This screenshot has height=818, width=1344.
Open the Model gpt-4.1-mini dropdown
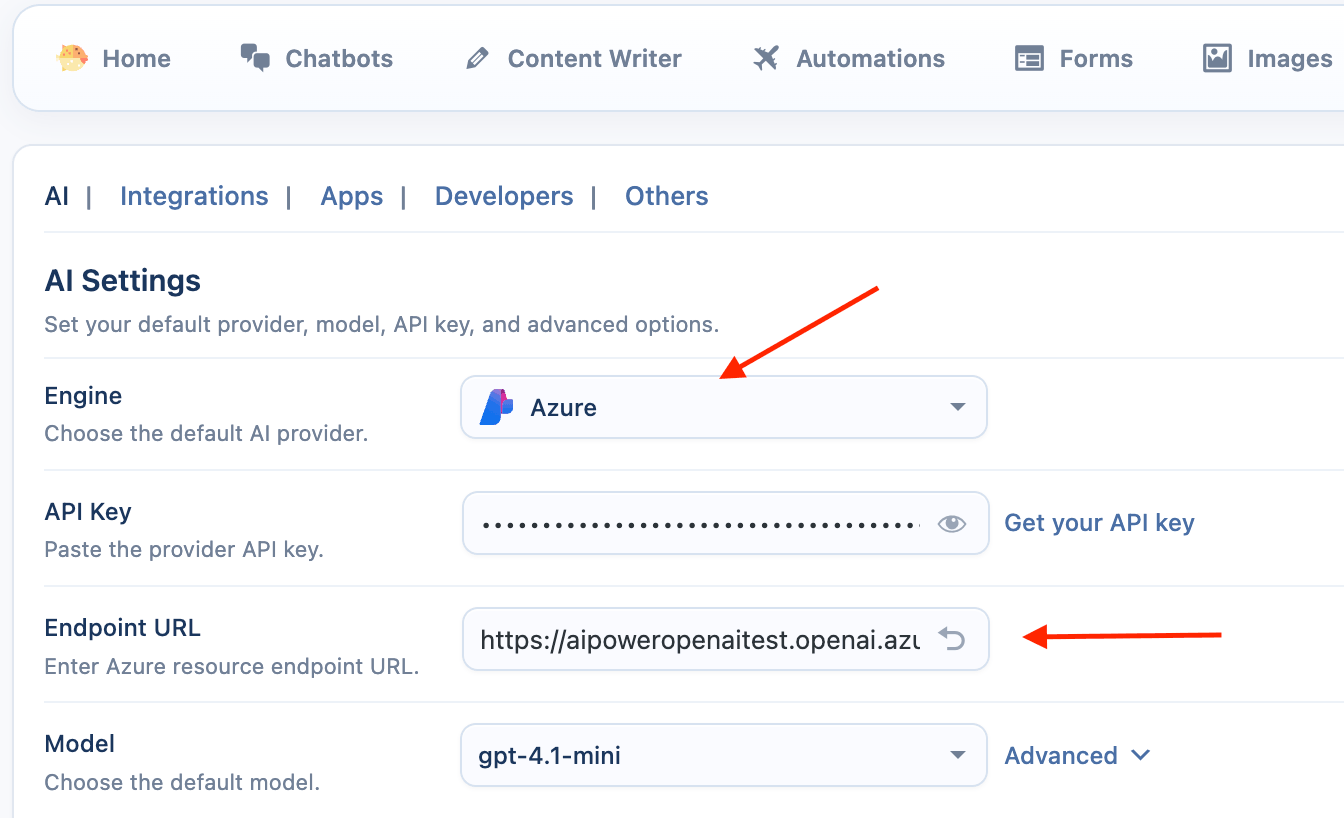pos(723,755)
